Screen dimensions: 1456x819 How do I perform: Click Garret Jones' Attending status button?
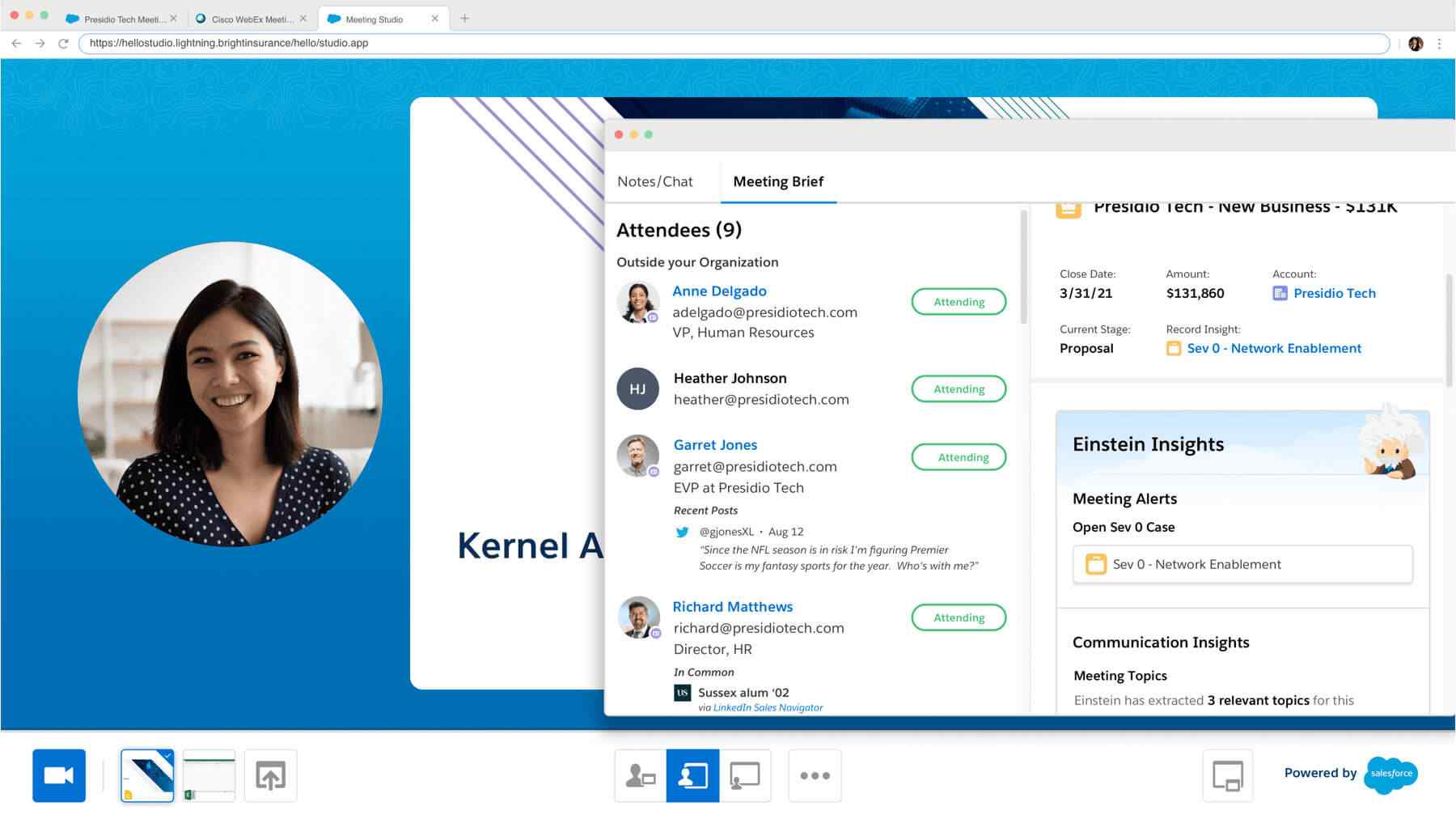coord(959,456)
